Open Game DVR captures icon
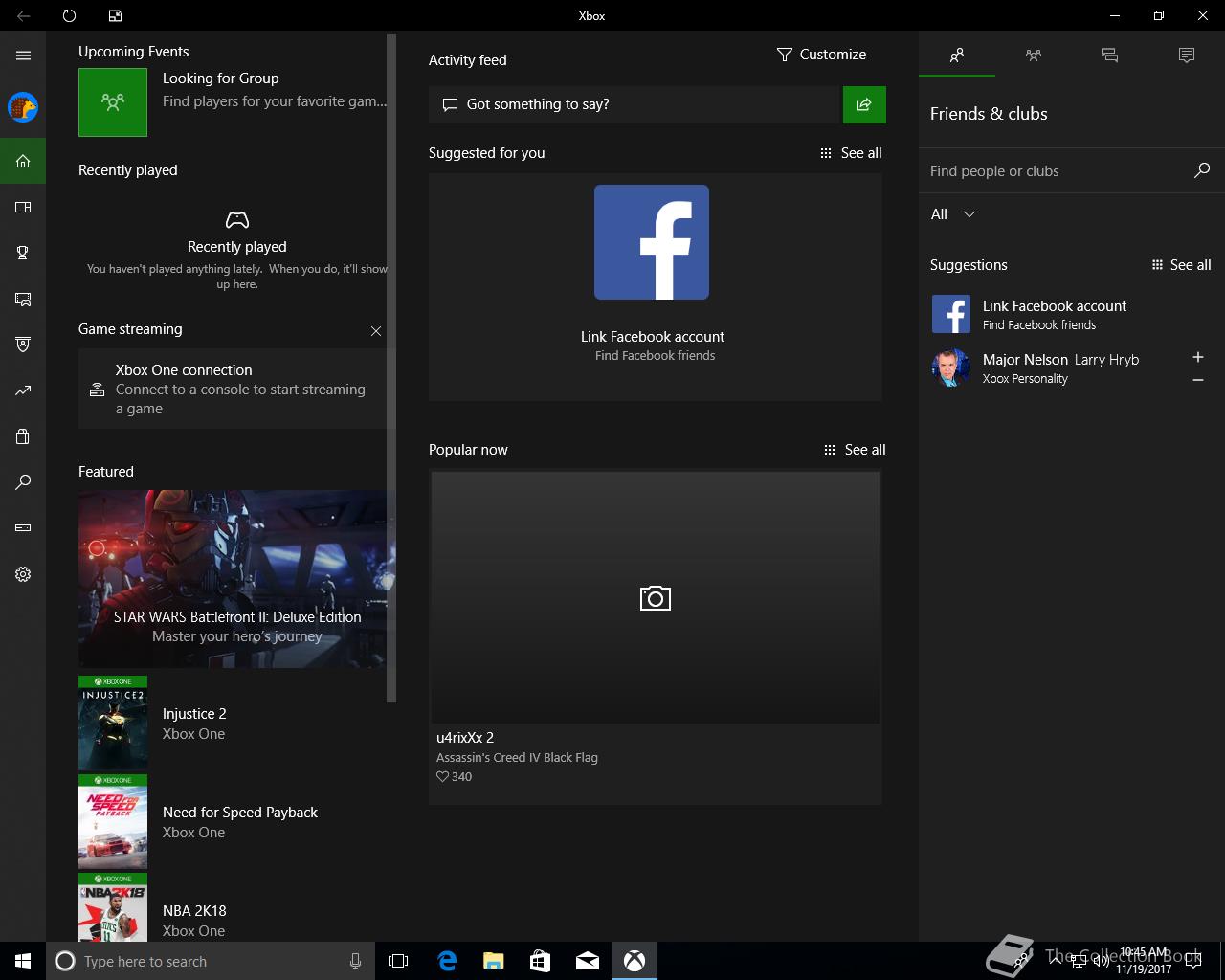 [x=23, y=300]
